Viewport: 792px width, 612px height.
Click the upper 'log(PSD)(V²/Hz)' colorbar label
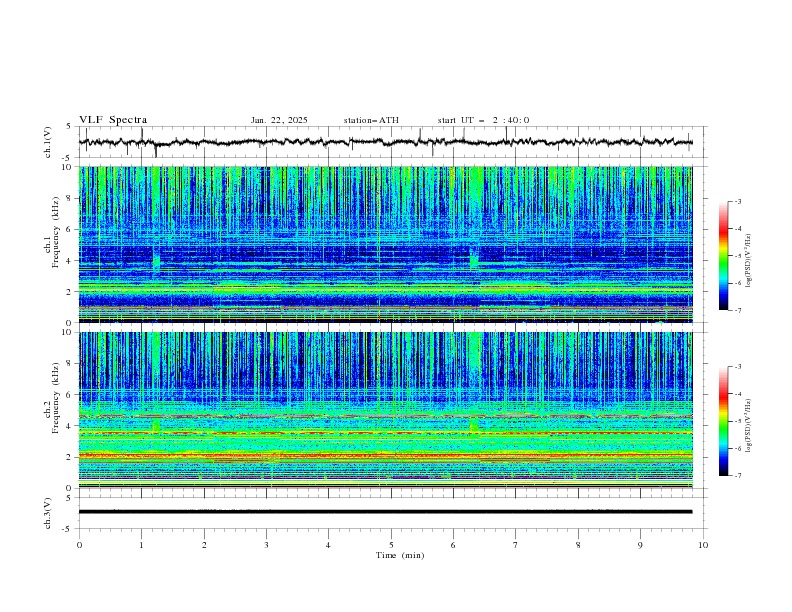point(749,261)
